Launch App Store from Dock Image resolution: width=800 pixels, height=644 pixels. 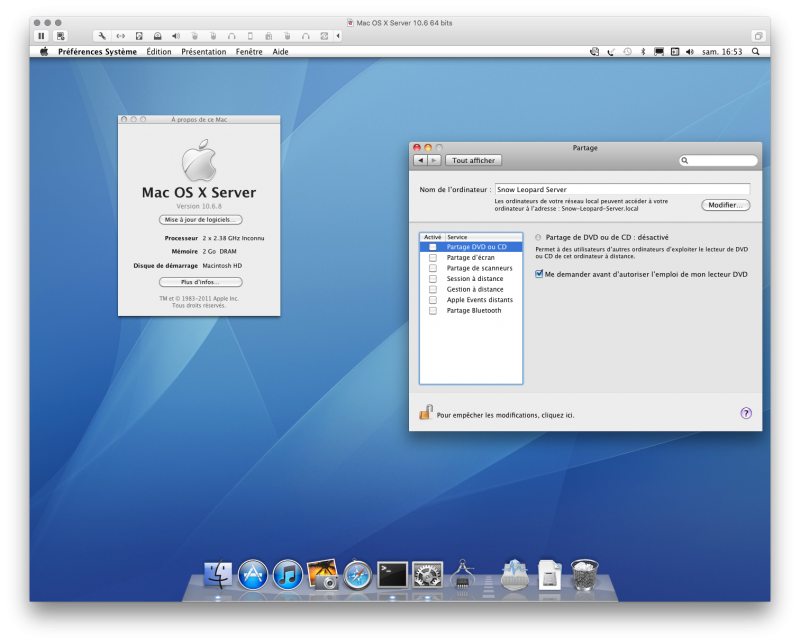point(253,575)
